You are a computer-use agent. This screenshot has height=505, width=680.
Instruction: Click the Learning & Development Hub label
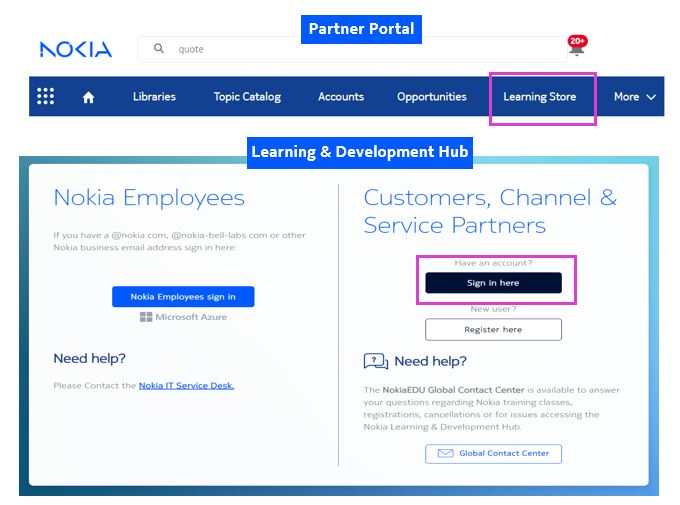click(x=360, y=152)
